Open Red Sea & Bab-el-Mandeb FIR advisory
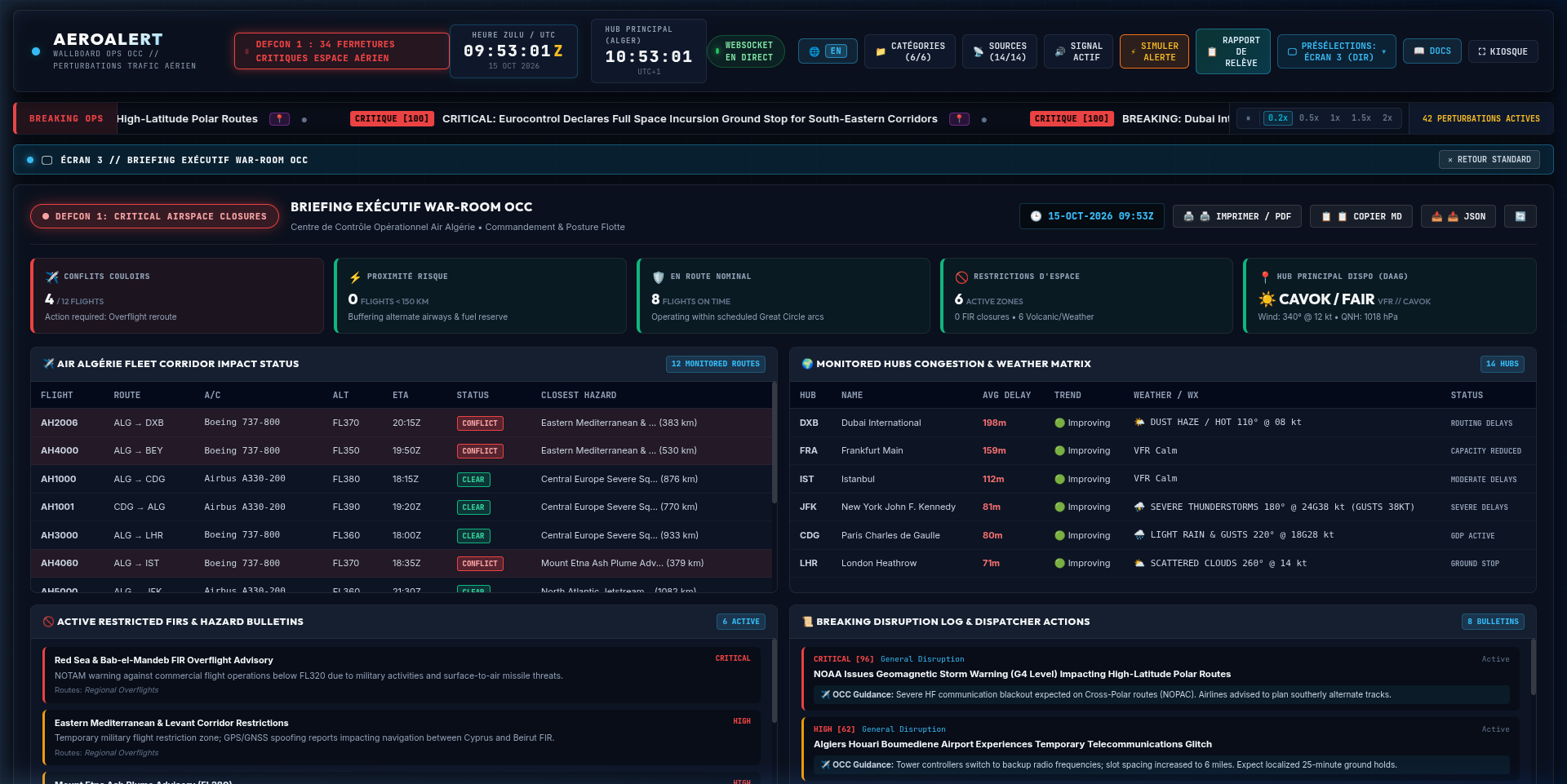This screenshot has width=1567, height=784. (402, 675)
